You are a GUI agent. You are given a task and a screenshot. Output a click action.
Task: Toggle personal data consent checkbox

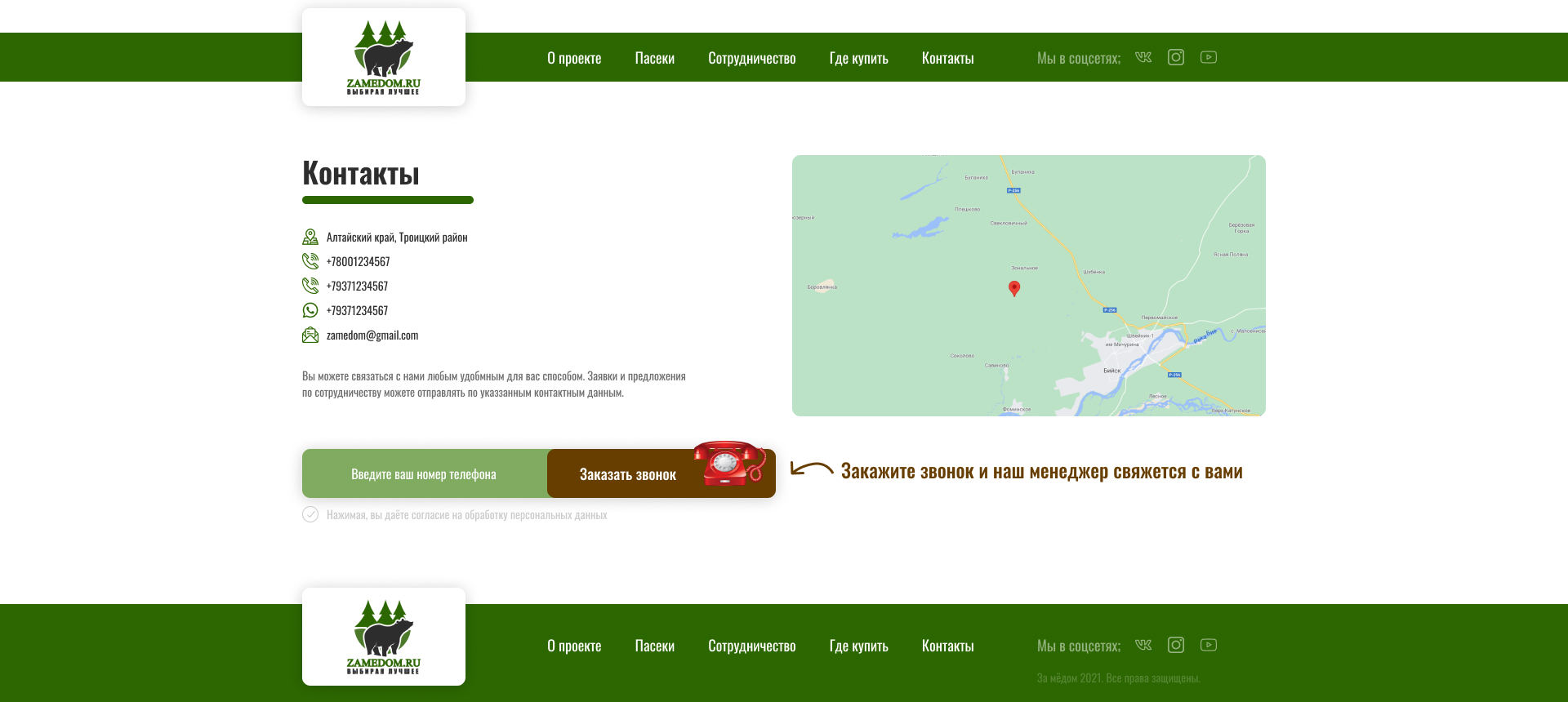click(310, 514)
